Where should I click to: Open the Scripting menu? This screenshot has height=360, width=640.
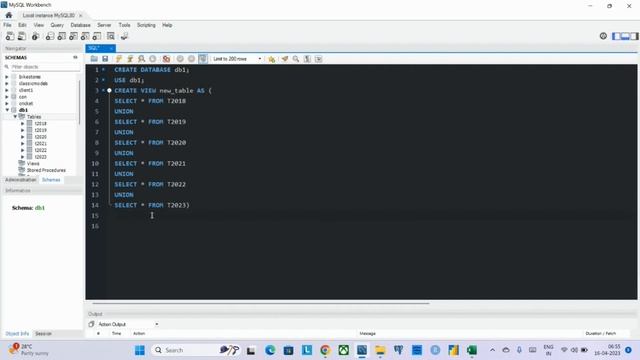pos(146,25)
